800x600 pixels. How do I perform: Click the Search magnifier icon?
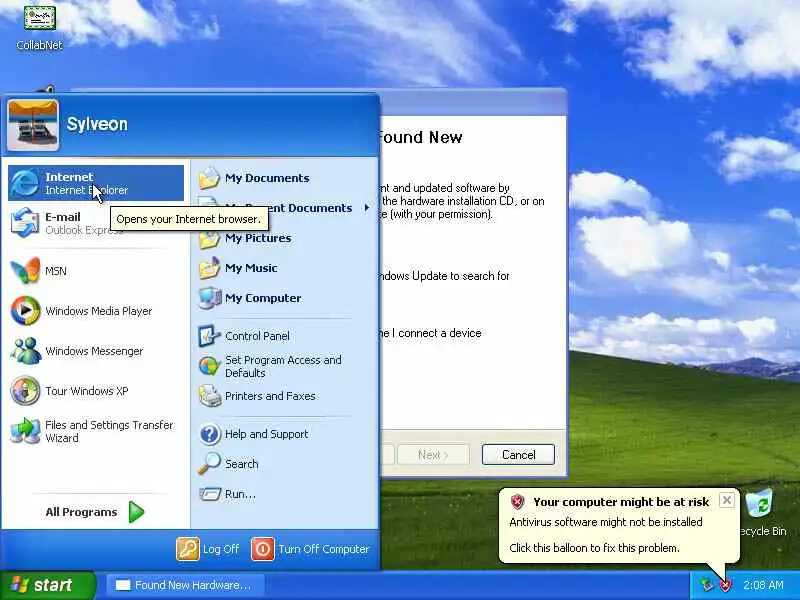[209, 464]
